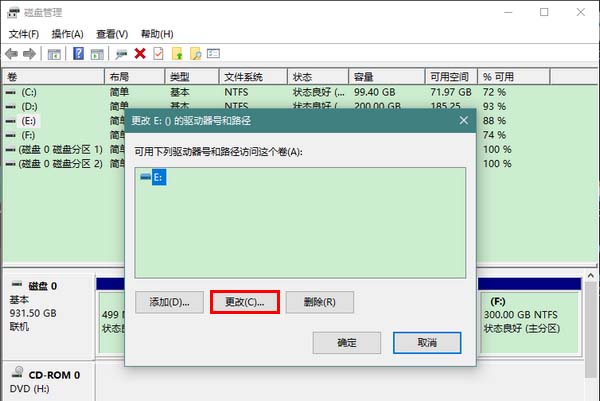The height and width of the screenshot is (401, 600).
Task: Open the 文件(F) menu
Action: click(x=23, y=34)
